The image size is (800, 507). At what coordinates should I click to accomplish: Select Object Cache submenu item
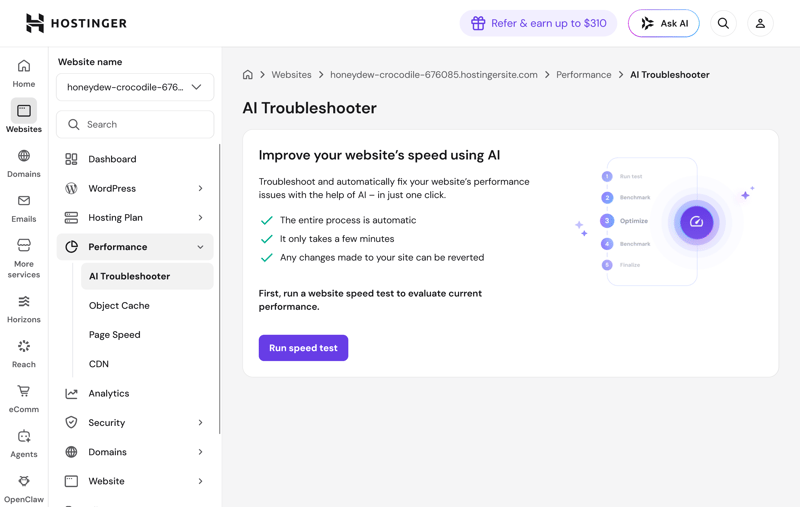119,306
